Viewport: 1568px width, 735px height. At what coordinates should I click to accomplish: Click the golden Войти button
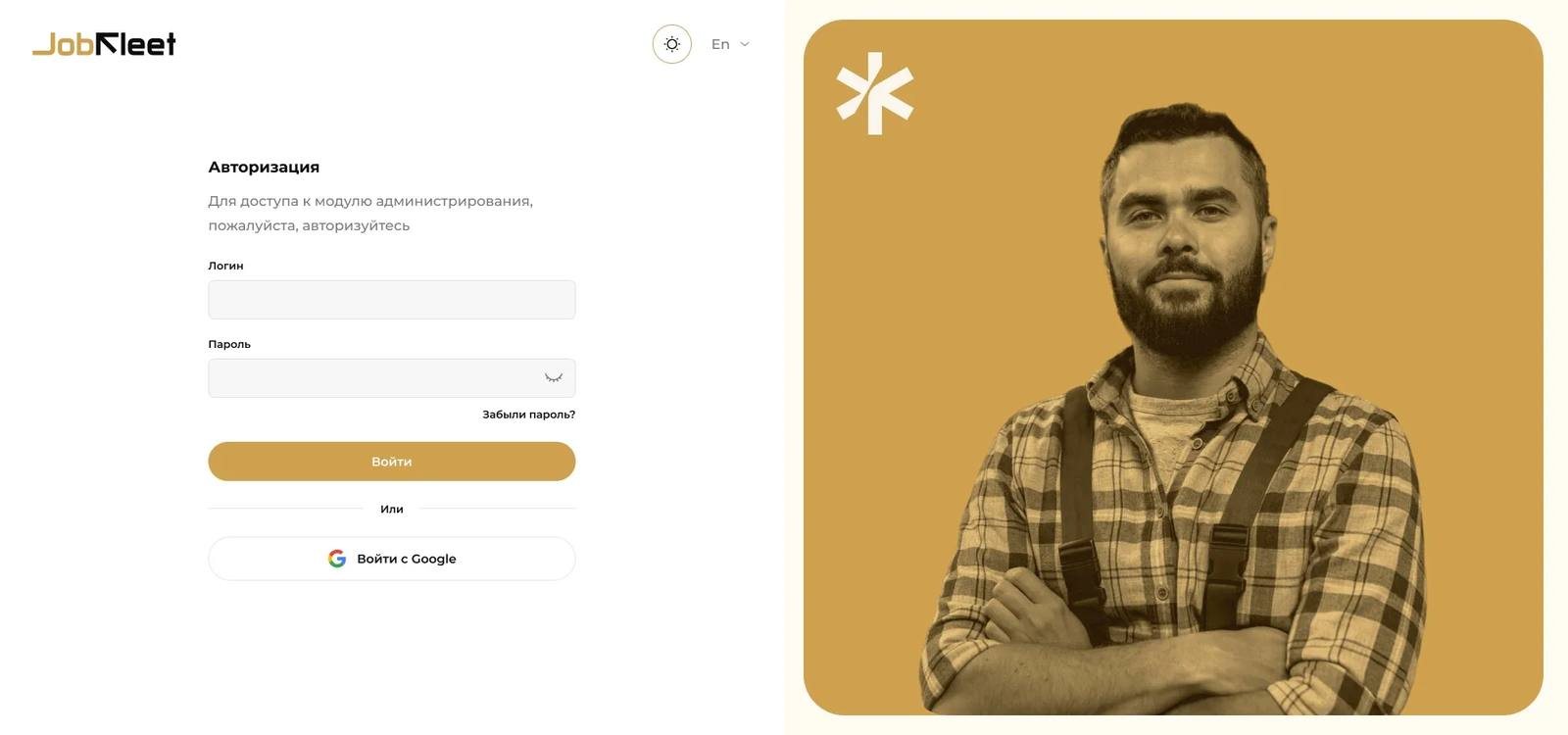point(392,462)
